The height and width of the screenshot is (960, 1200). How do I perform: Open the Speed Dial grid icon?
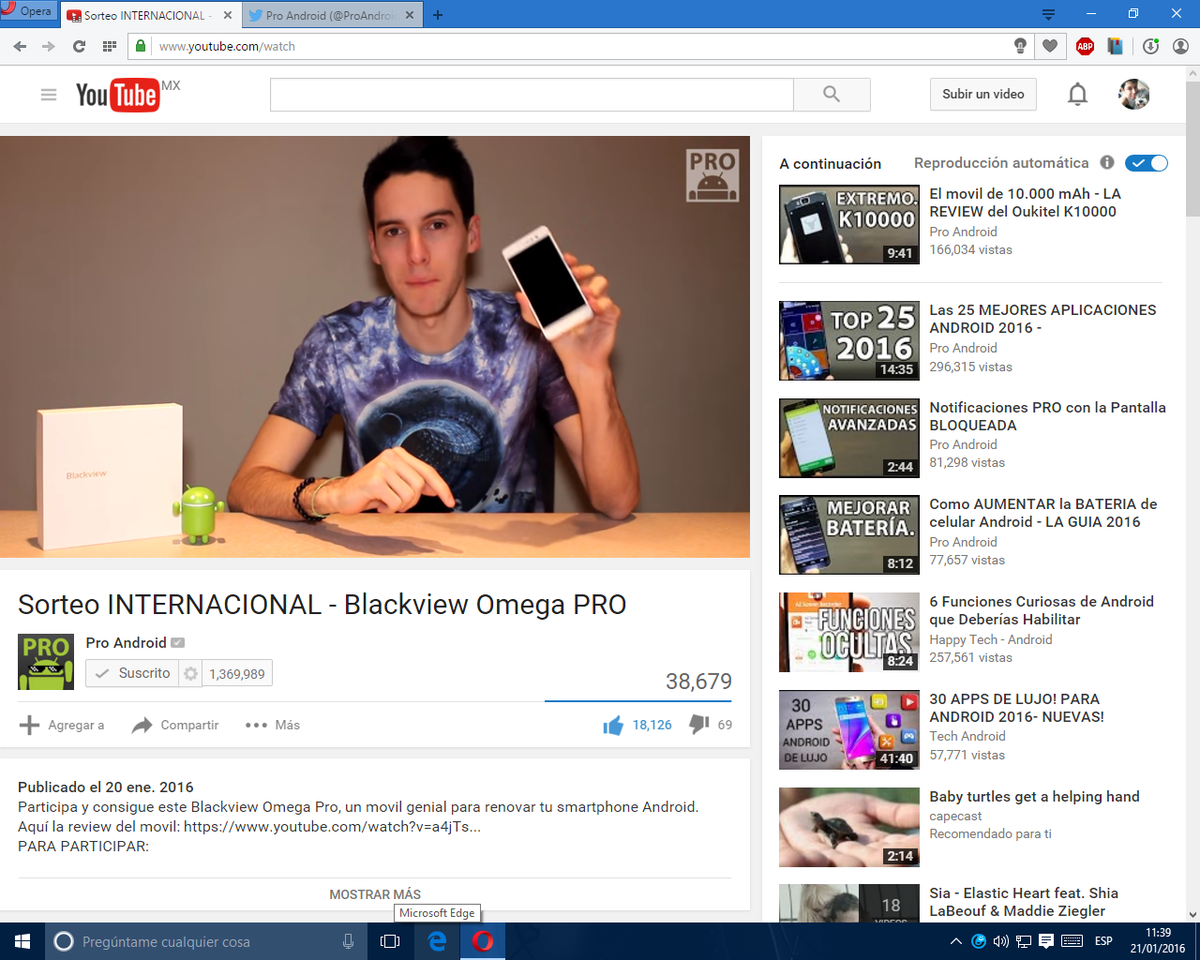[109, 46]
